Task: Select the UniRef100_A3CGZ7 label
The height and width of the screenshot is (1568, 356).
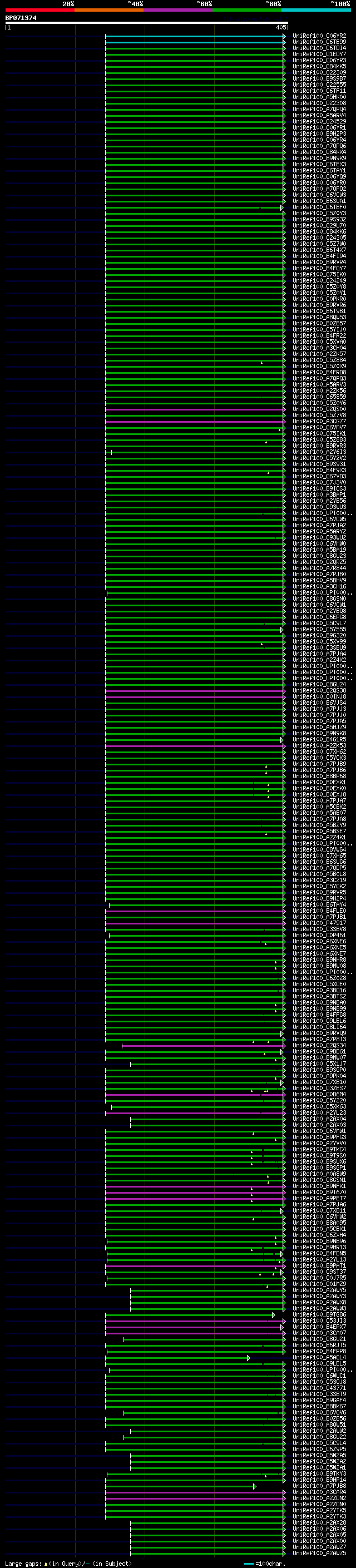Action: pos(319,422)
